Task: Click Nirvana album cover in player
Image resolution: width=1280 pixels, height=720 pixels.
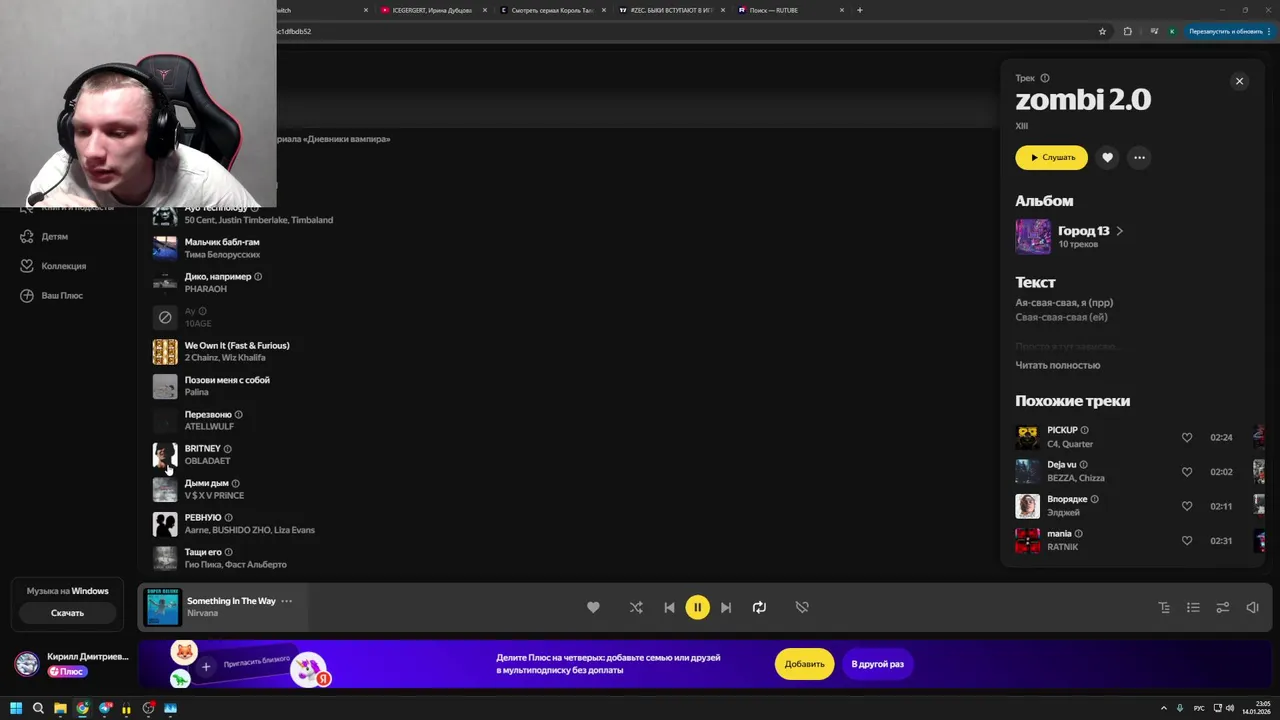Action: pyautogui.click(x=162, y=607)
